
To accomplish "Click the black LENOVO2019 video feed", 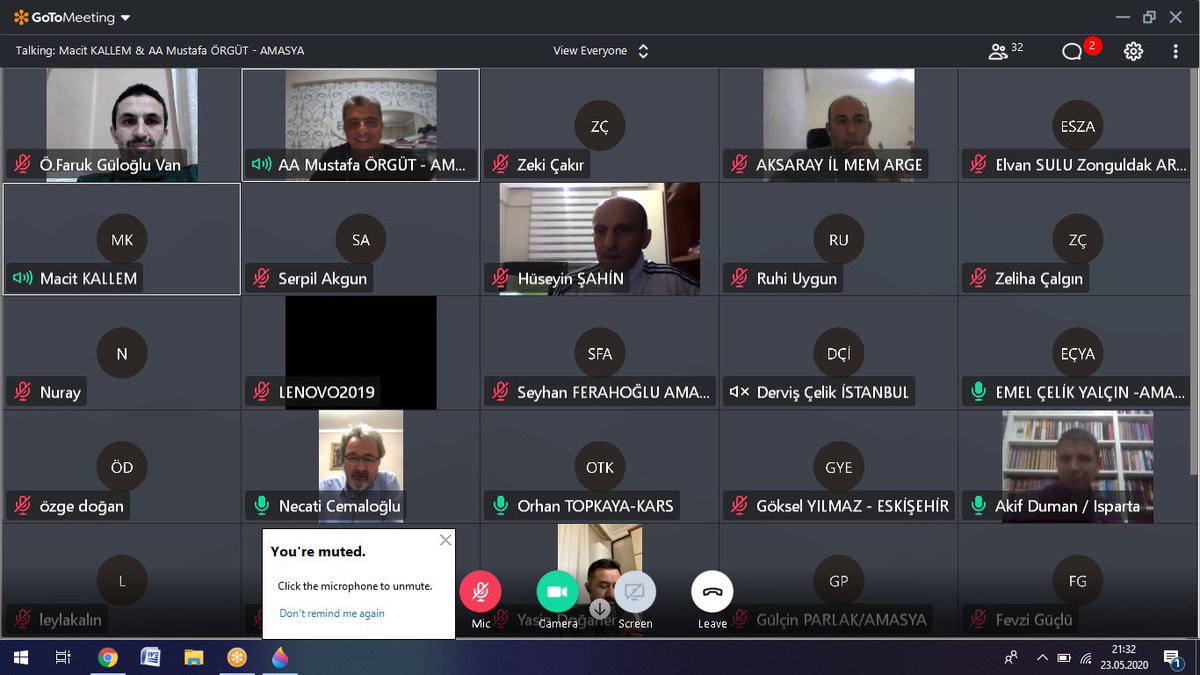I will point(361,352).
